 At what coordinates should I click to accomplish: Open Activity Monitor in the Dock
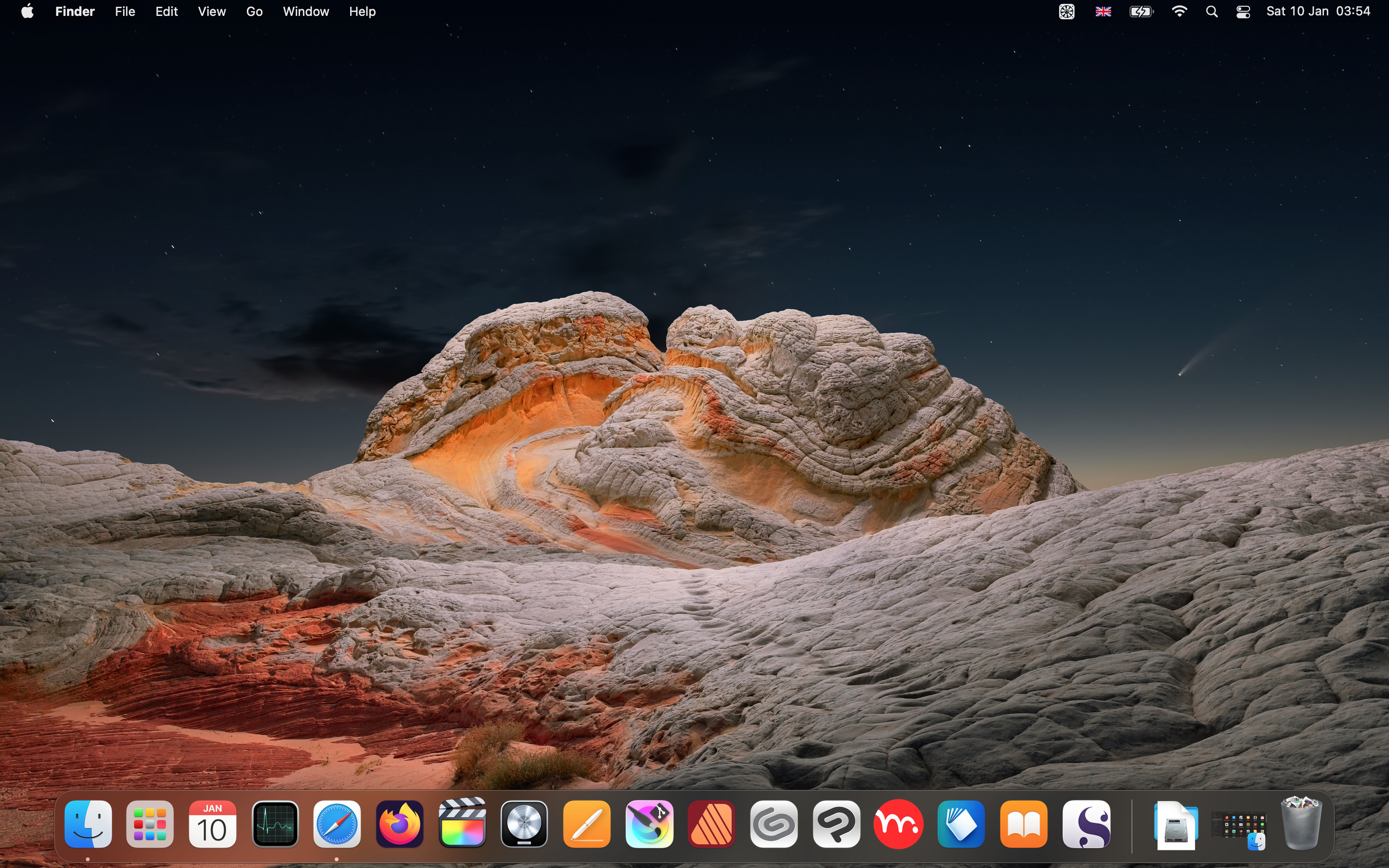tap(275, 824)
